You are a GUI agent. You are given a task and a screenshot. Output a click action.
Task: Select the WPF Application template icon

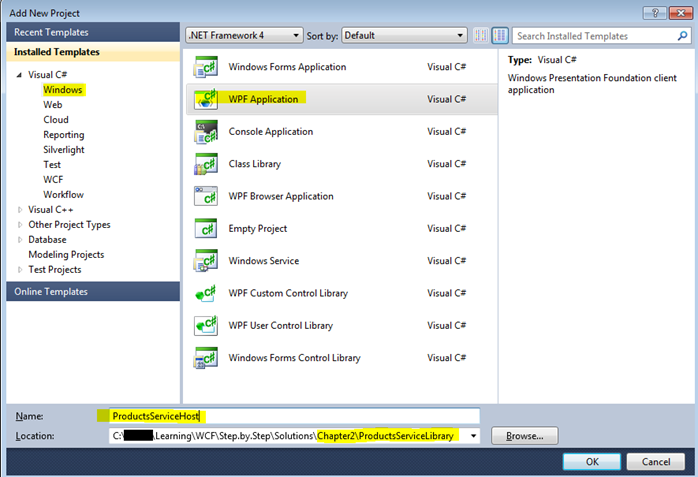pyautogui.click(x=205, y=100)
